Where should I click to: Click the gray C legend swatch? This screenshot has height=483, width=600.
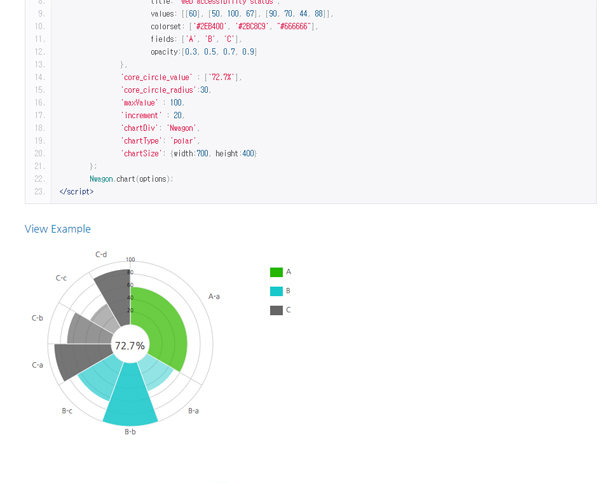click(x=276, y=310)
